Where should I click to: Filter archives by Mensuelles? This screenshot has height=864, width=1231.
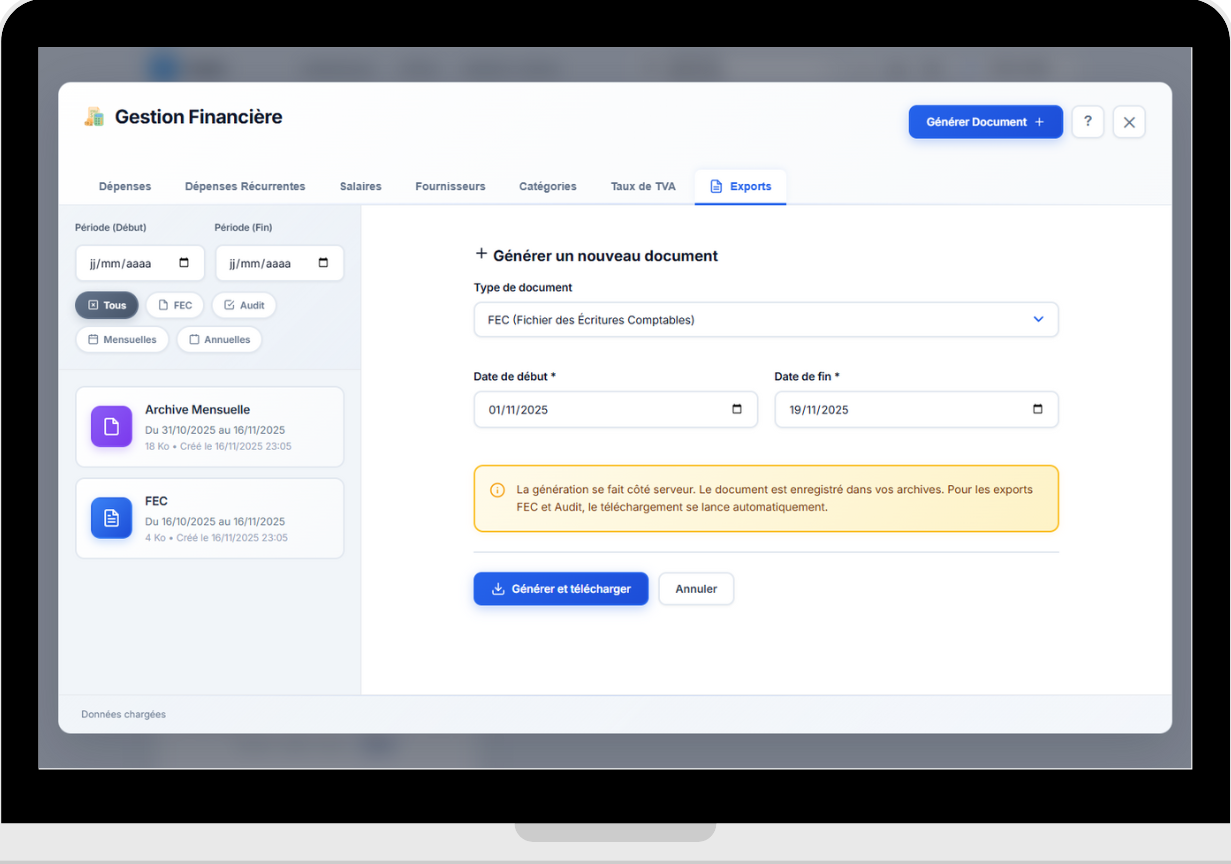[122, 340]
